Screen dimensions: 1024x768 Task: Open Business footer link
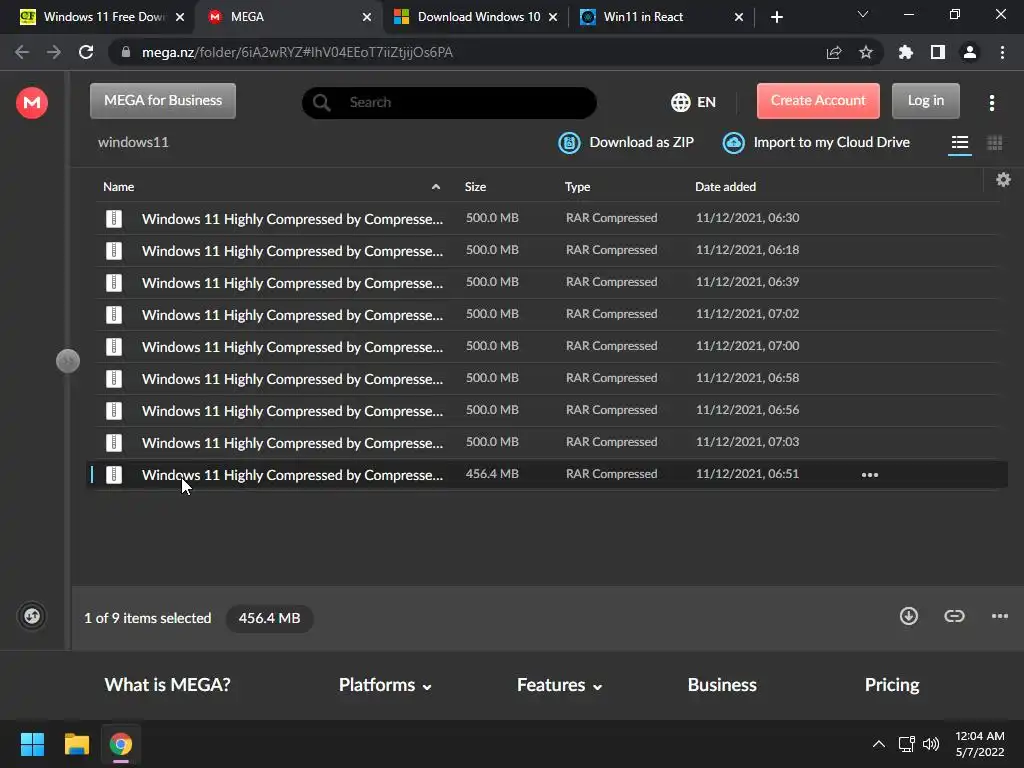point(722,685)
